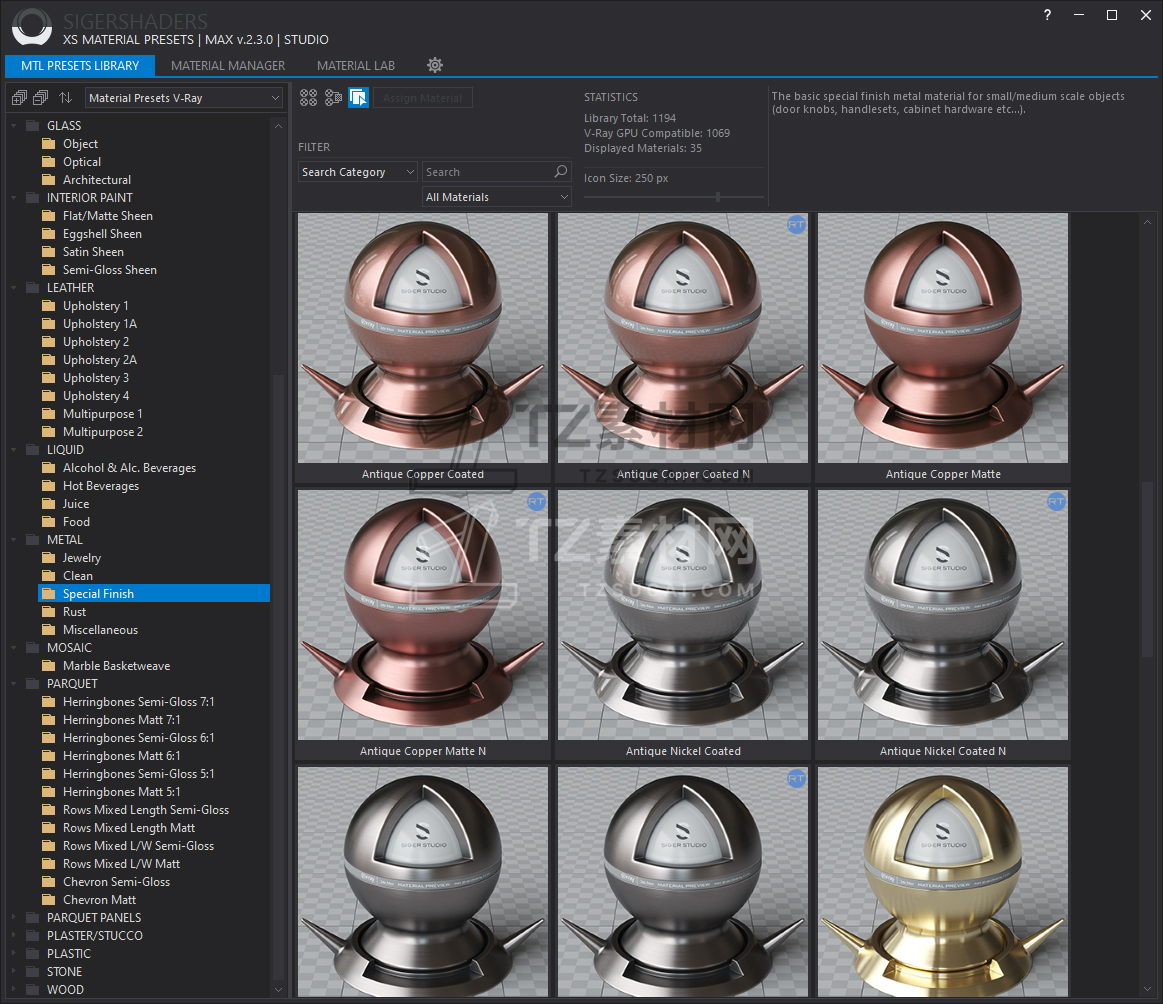Select the Antique Copper Coated N thumbnail
The width and height of the screenshot is (1163, 1004).
click(x=683, y=338)
